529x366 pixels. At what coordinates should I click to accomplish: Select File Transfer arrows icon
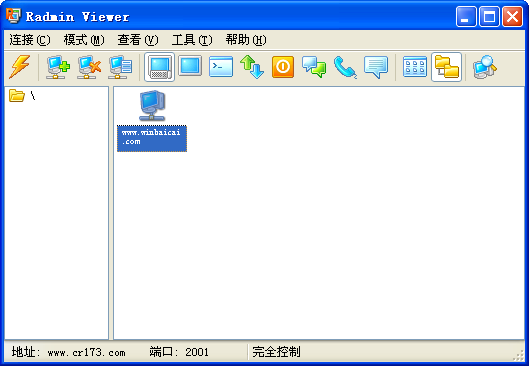click(252, 66)
